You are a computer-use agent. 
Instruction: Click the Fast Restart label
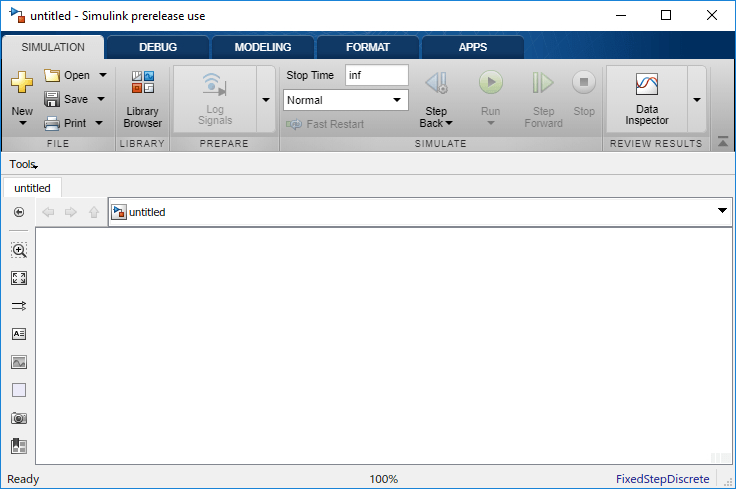335,124
